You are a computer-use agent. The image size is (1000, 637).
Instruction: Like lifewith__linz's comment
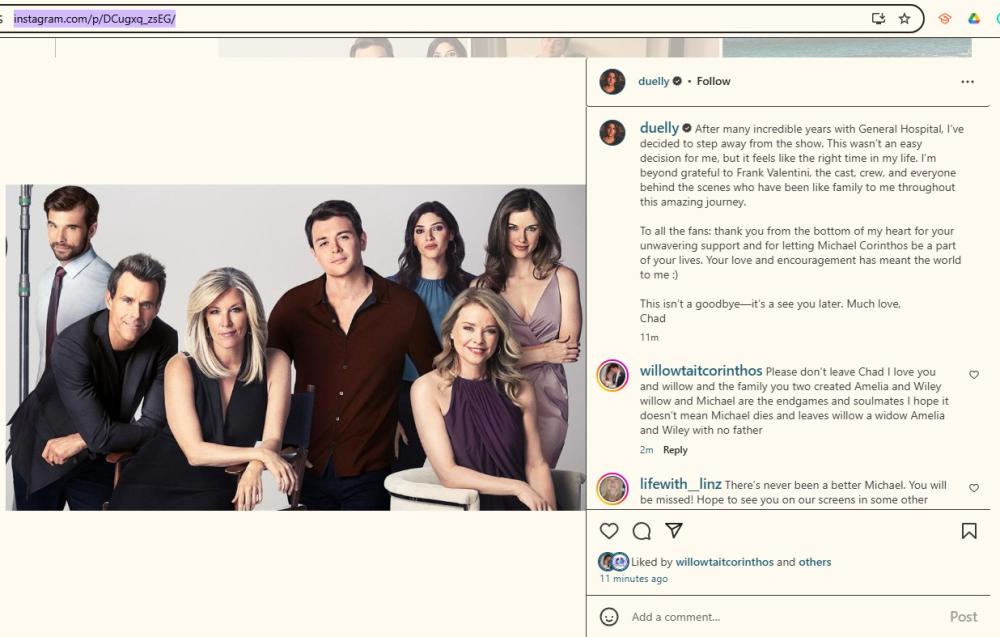pos(974,488)
